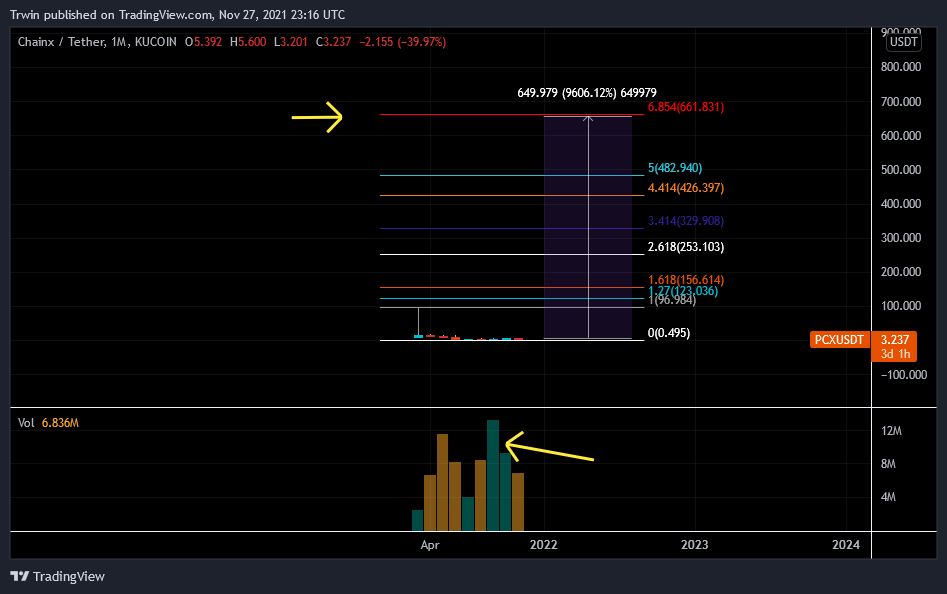Click the low value 3.201
Screen dimensions: 947x594
[x=294, y=42]
